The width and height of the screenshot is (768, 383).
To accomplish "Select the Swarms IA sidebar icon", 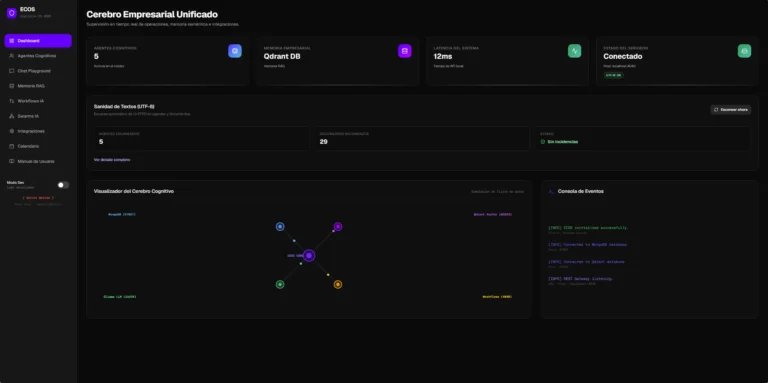I will (12, 116).
